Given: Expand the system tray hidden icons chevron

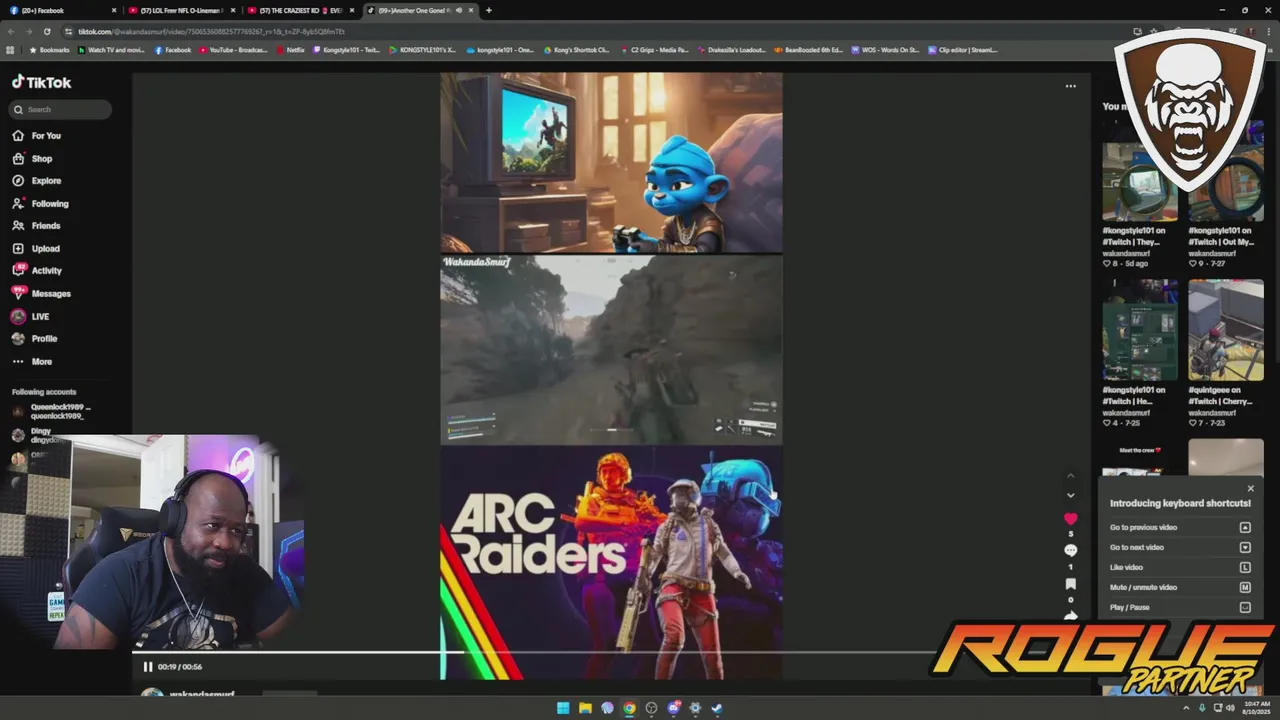Looking at the screenshot, I should (1187, 708).
